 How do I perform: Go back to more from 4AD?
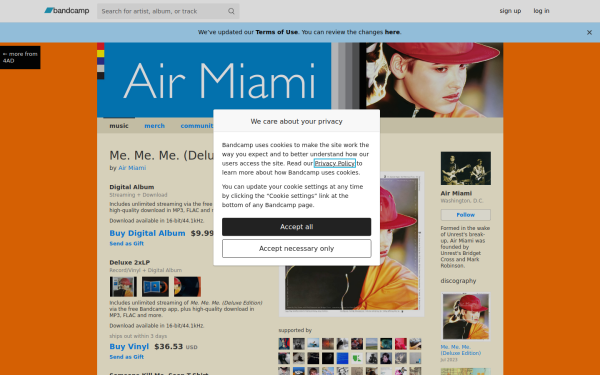[x=20, y=57]
